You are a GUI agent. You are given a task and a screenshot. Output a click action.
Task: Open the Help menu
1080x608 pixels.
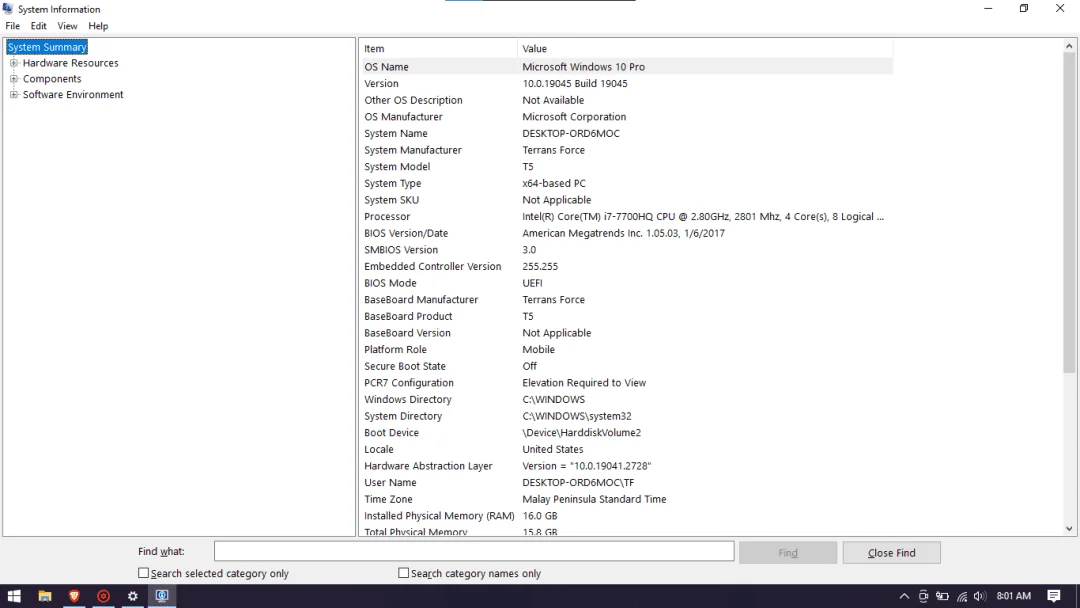point(98,26)
